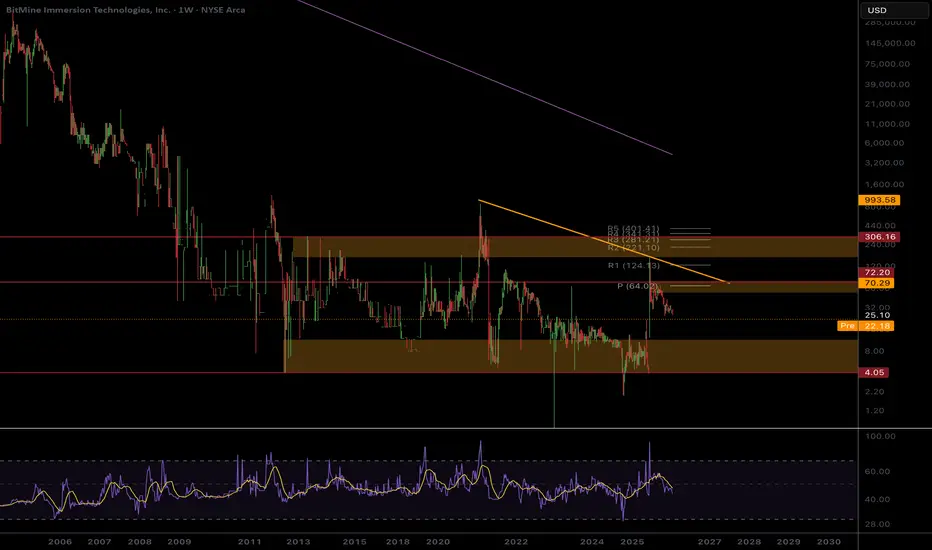Screen dimensions: 932x550
Task: Select the 993.58 orange price label
Action: pos(879,200)
